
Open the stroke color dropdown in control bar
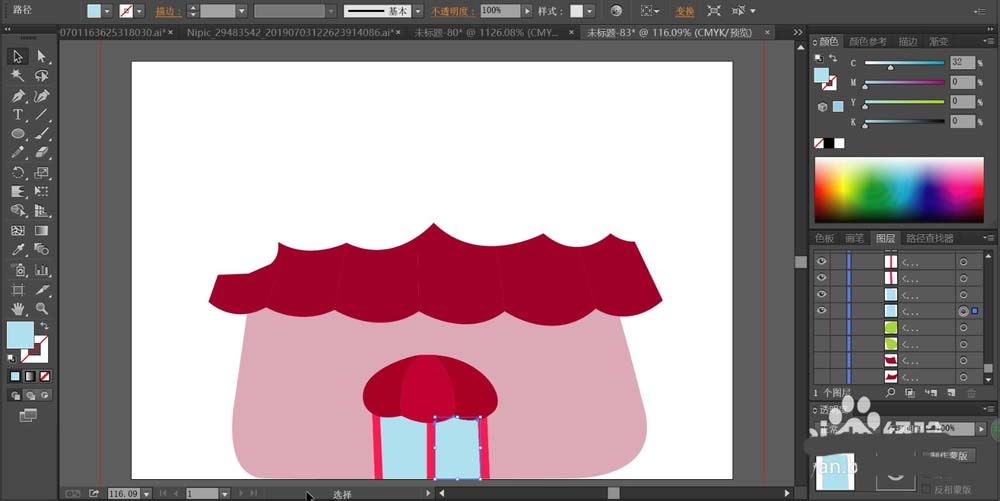(x=139, y=11)
